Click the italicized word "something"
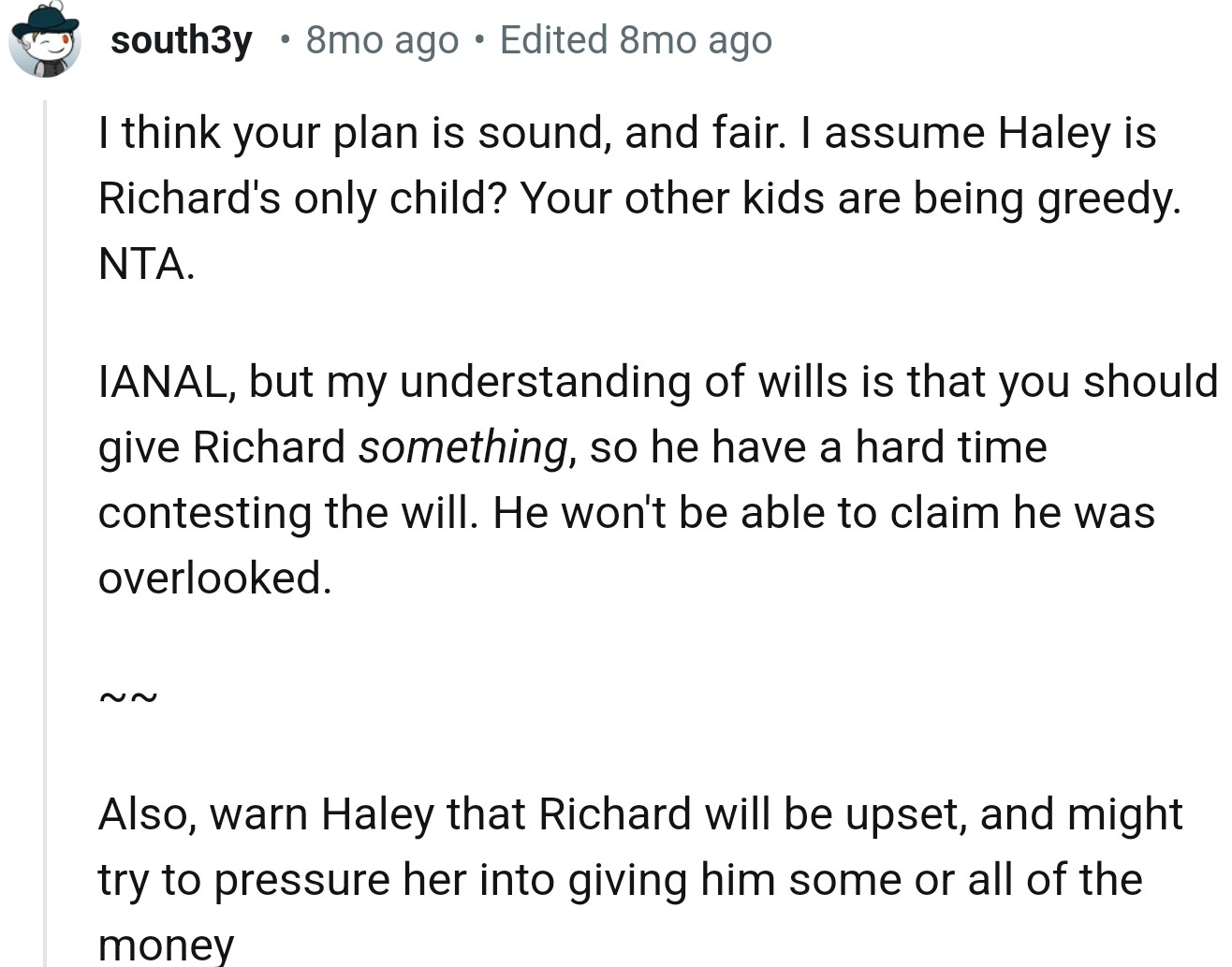The height and width of the screenshot is (967, 1232). tap(464, 447)
